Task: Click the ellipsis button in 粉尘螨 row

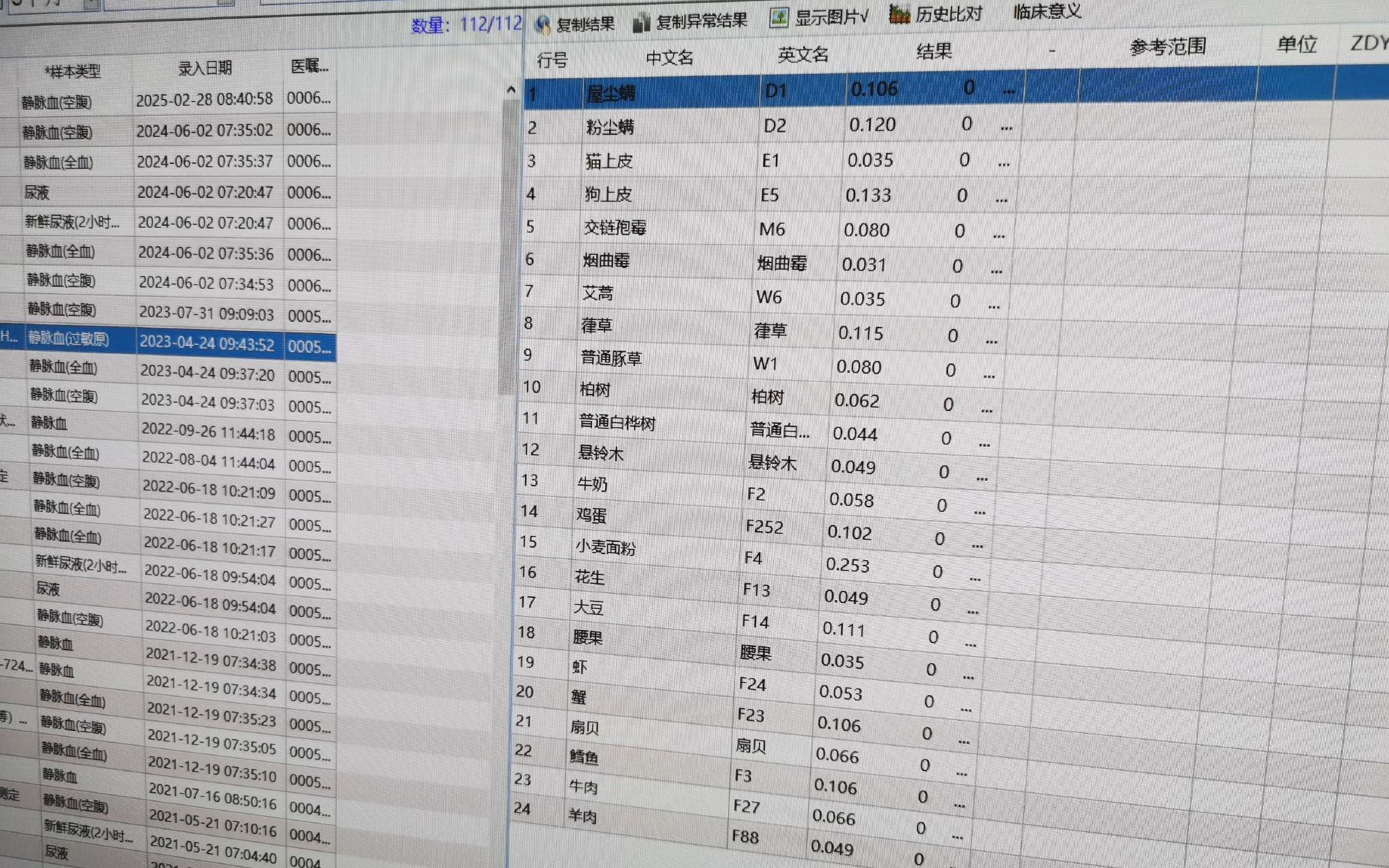Action: [1006, 127]
